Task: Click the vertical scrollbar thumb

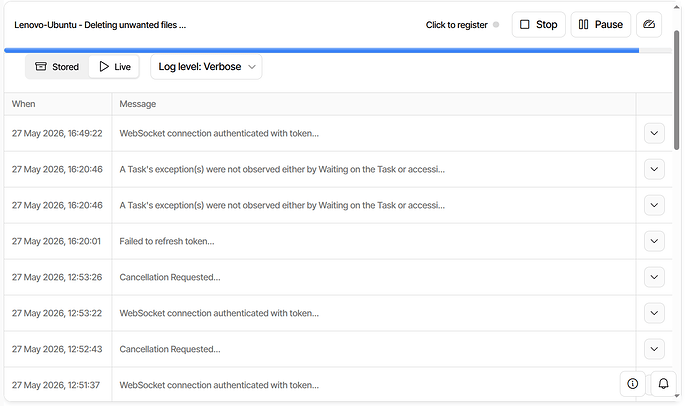Action: click(676, 90)
